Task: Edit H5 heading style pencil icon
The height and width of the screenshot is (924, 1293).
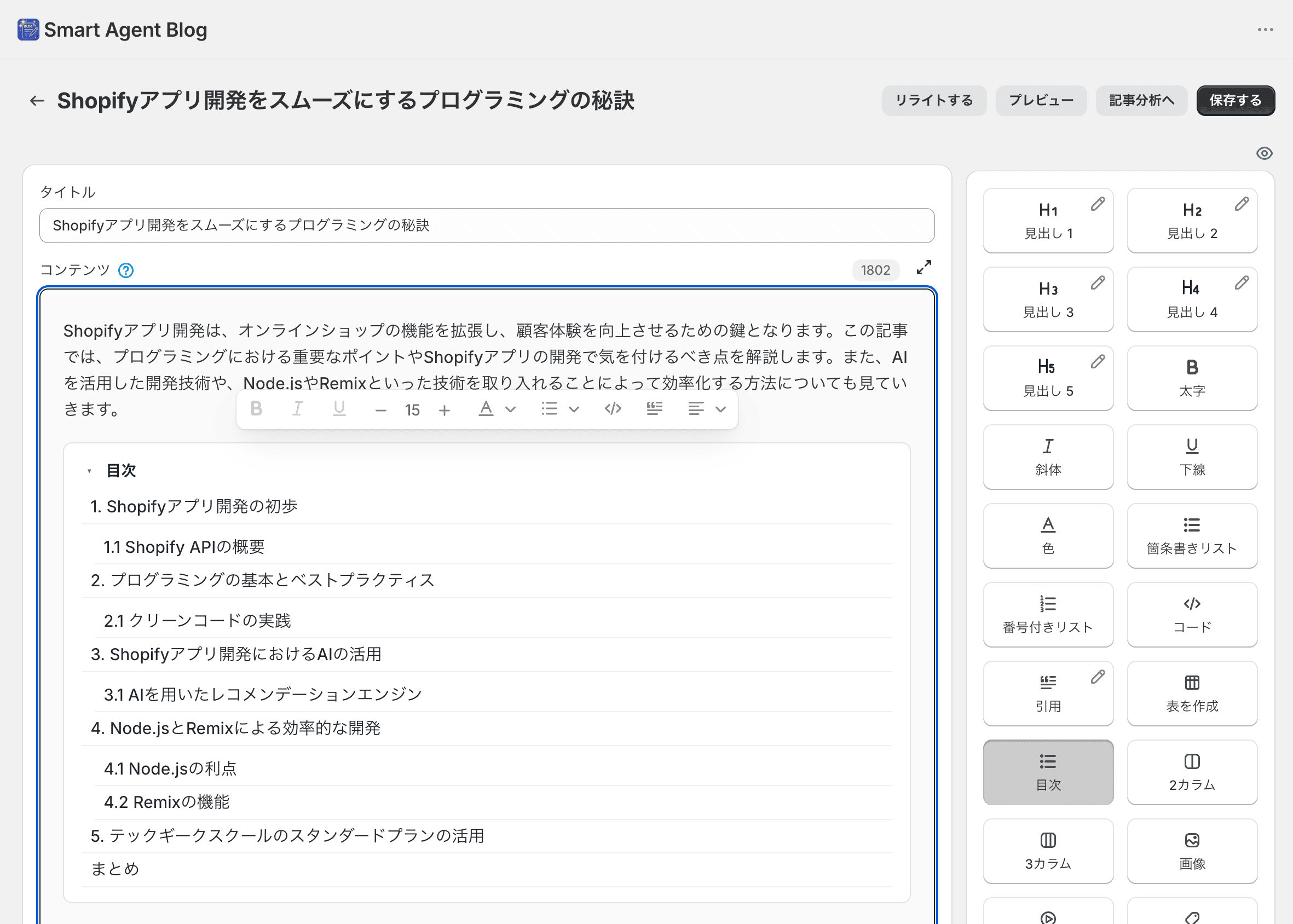Action: (1098, 362)
